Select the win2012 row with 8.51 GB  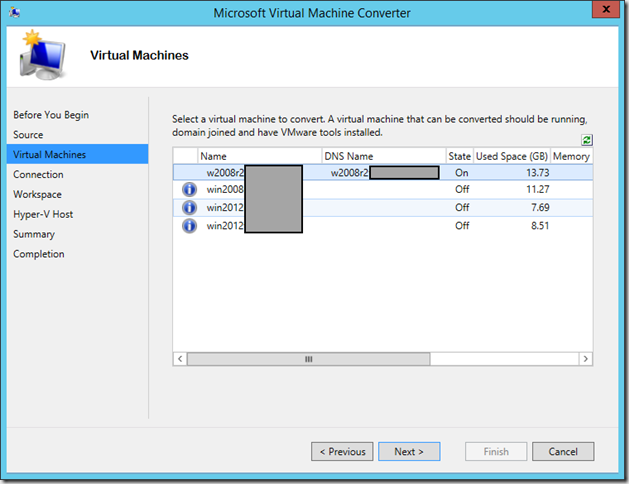(383, 226)
